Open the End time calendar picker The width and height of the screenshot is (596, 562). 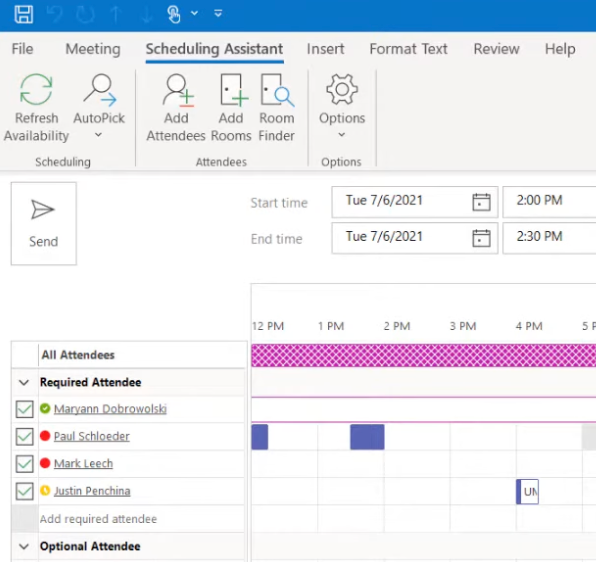pos(481,238)
